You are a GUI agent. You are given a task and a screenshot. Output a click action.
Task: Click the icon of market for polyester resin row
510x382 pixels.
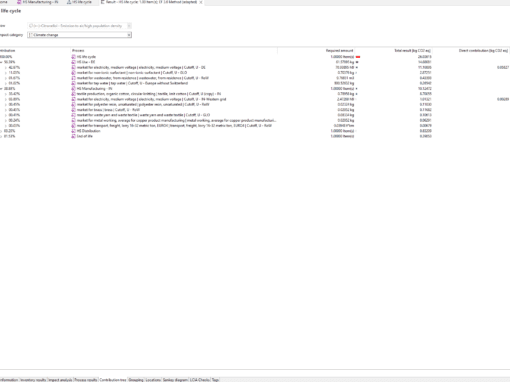coord(73,105)
